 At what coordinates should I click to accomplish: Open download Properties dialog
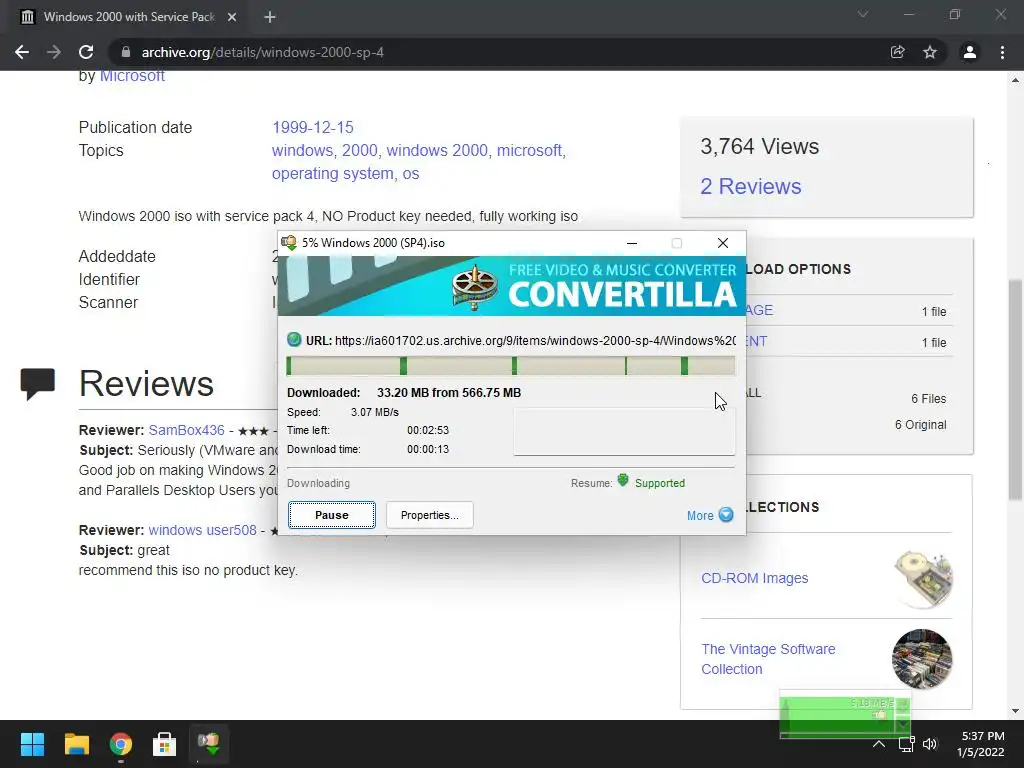click(429, 515)
